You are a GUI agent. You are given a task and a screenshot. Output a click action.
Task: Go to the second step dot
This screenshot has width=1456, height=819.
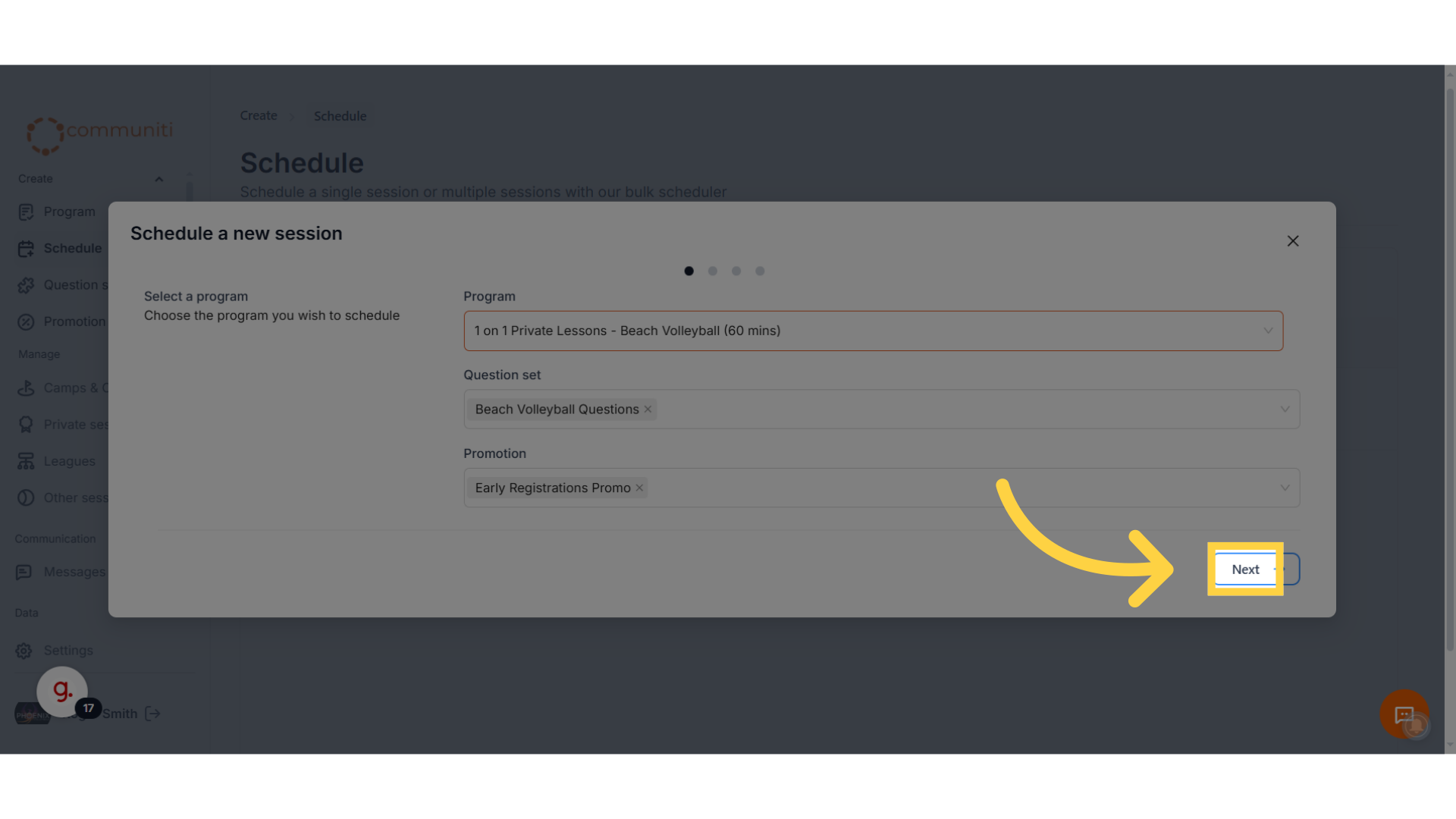(x=713, y=271)
